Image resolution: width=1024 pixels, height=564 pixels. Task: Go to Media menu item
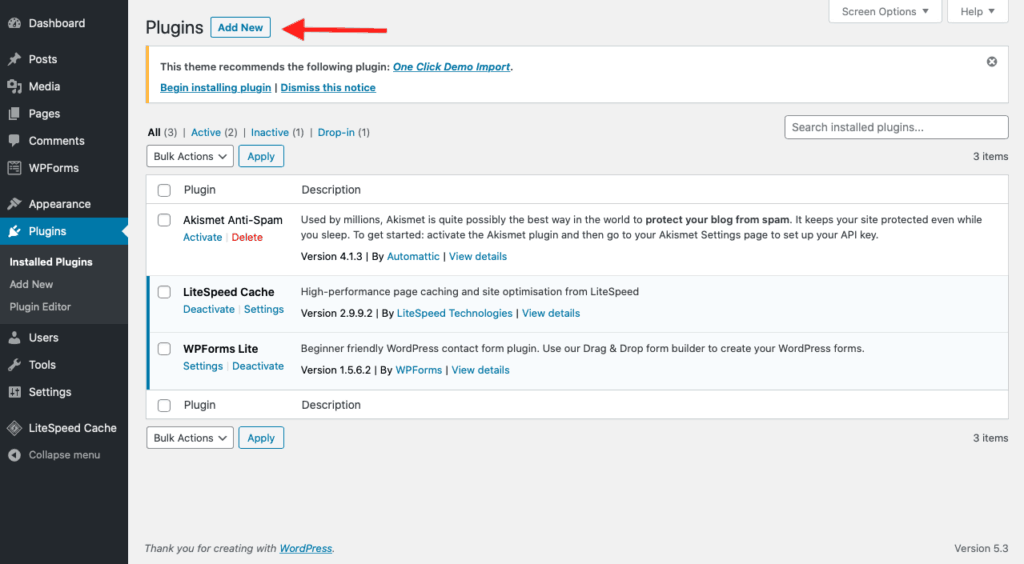(44, 86)
